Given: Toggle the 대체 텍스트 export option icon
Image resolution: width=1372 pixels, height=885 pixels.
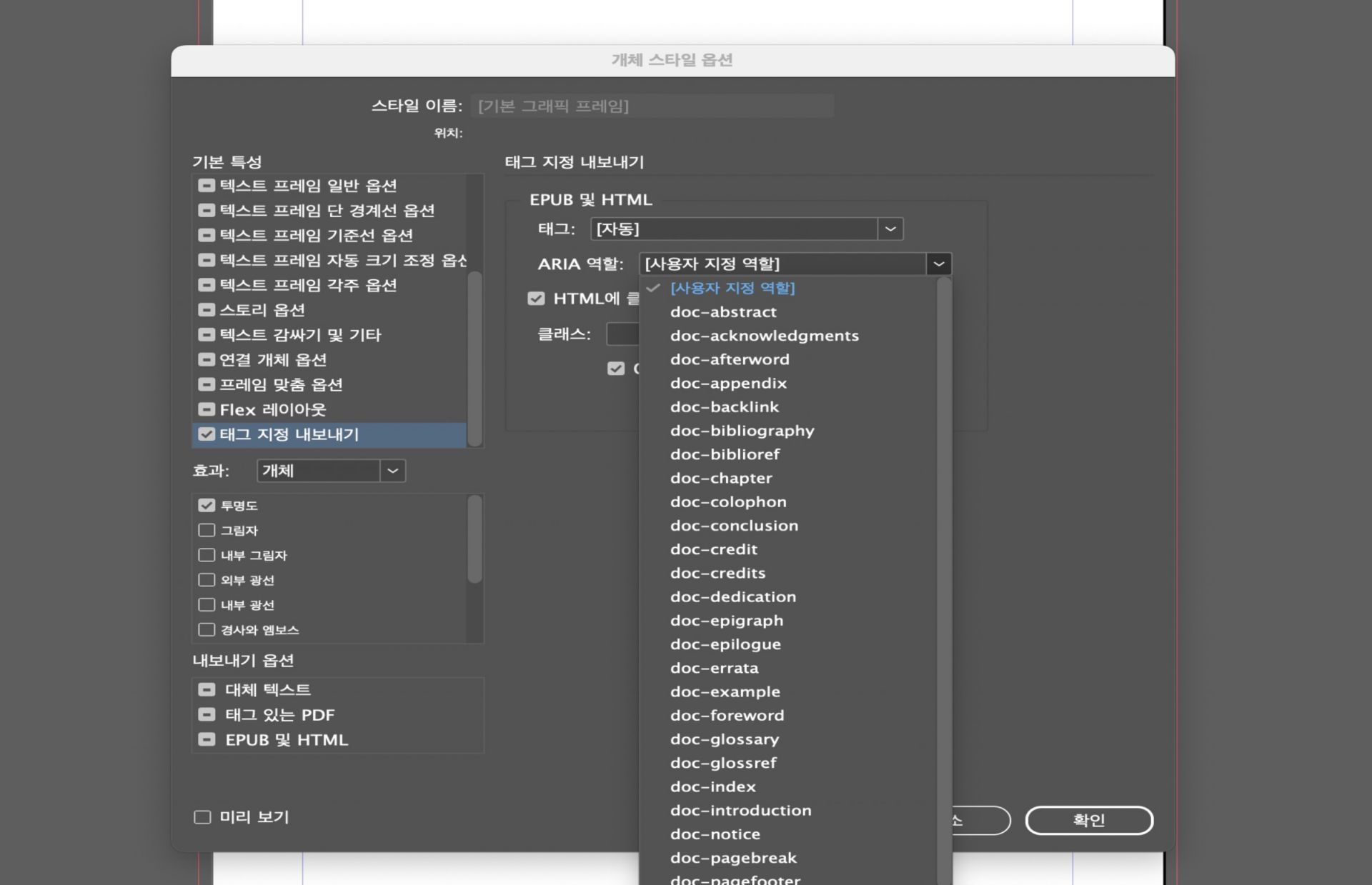Looking at the screenshot, I should pyautogui.click(x=207, y=689).
